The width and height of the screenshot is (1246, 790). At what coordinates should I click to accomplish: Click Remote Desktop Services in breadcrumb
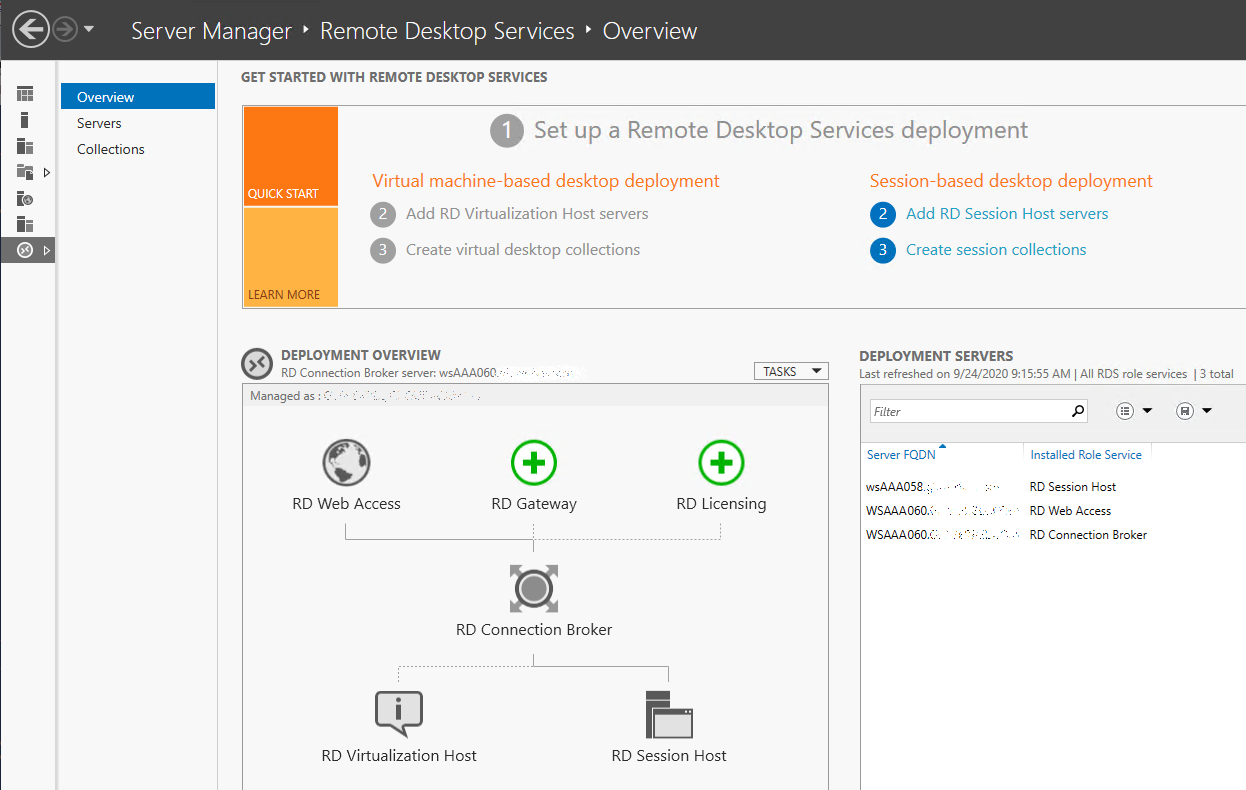tap(447, 31)
